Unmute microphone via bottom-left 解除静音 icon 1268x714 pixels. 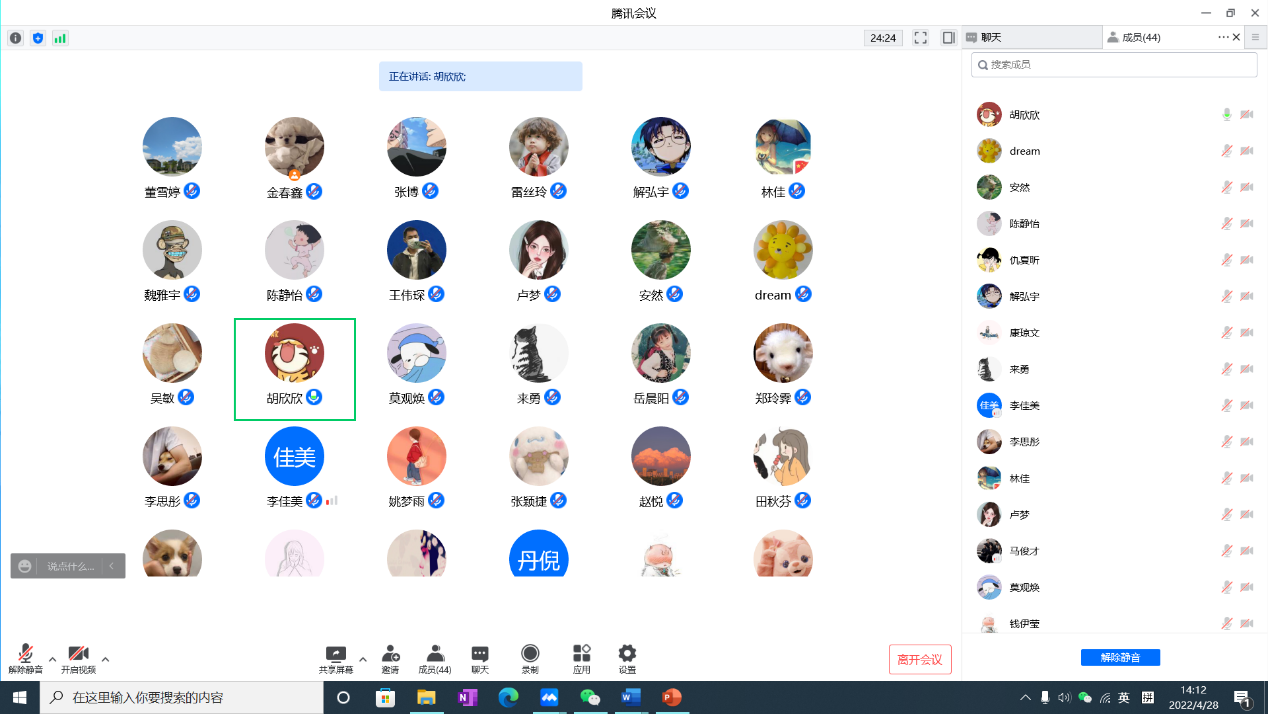[25, 658]
